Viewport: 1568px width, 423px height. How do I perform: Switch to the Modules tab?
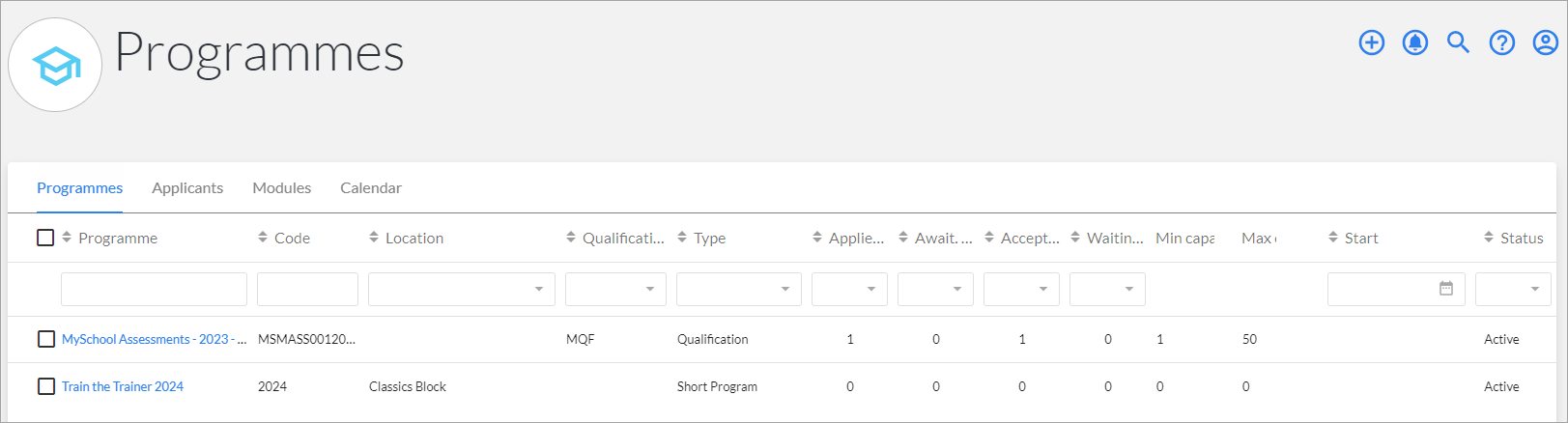pyautogui.click(x=281, y=187)
